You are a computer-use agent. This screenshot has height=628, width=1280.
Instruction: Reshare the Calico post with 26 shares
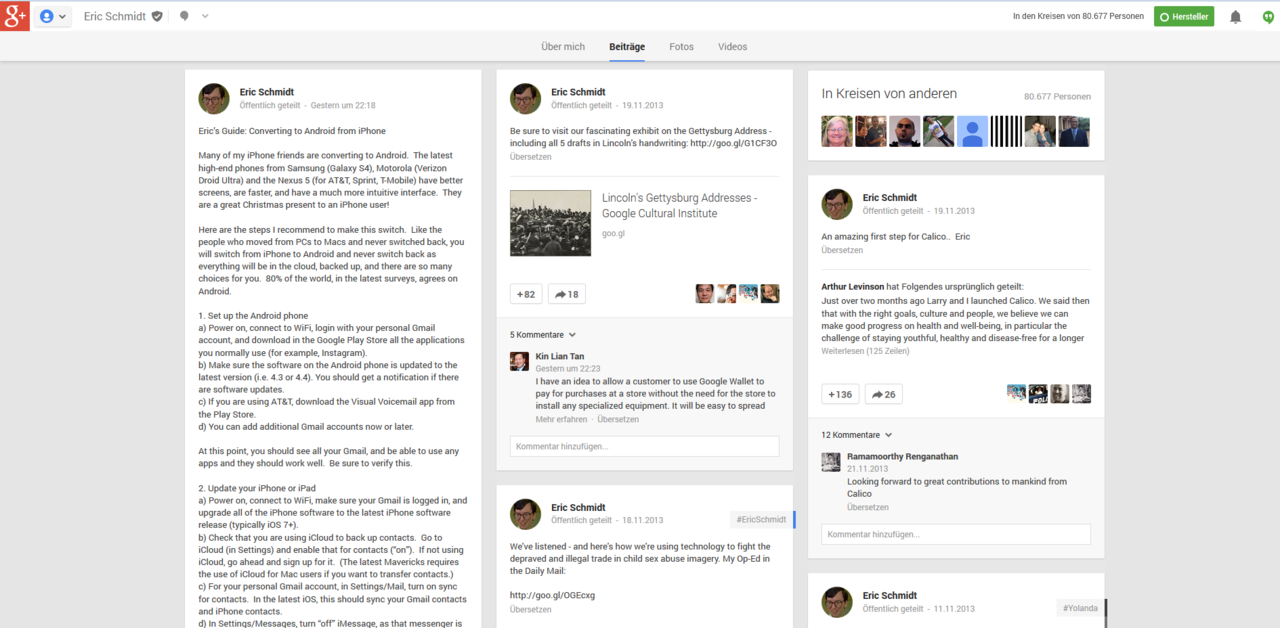click(x=883, y=394)
